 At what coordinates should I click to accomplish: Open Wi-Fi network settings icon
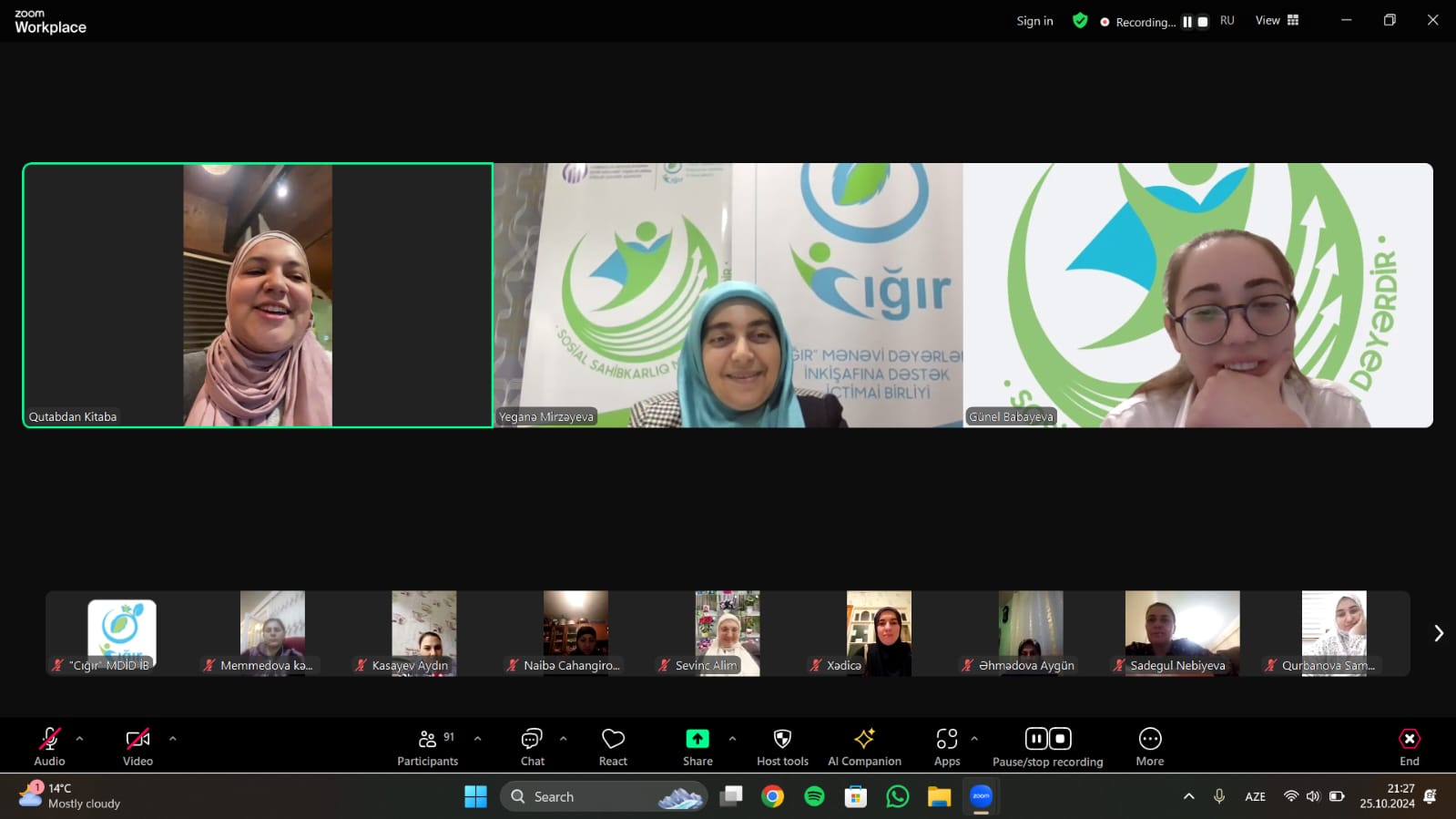coord(1290,796)
